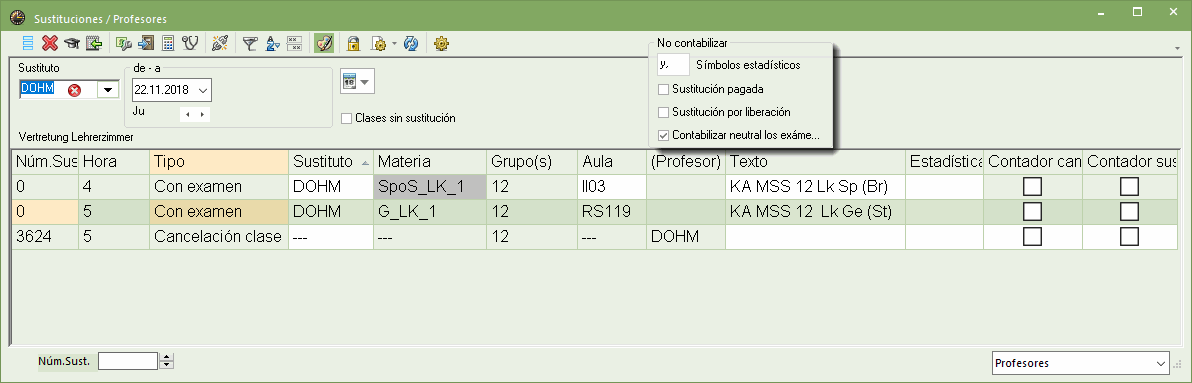Sort by the Grupo(s) column header

531,162
